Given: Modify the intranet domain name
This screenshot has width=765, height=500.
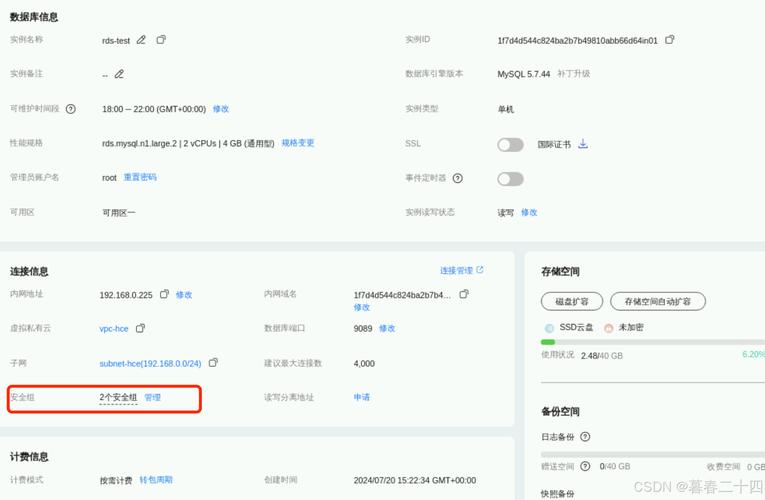Looking at the screenshot, I should click(362, 307).
